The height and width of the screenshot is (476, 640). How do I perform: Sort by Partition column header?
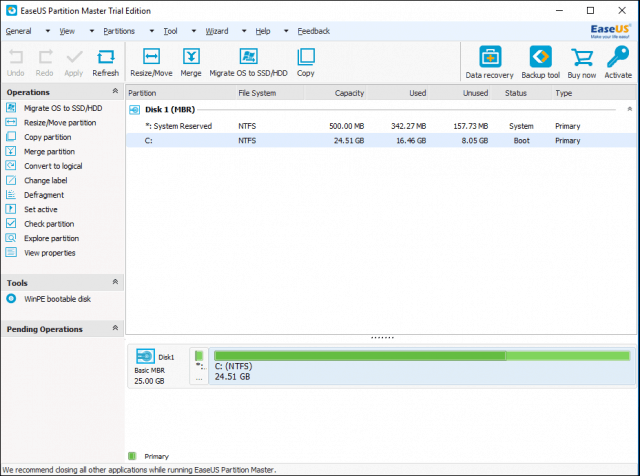tap(181, 93)
